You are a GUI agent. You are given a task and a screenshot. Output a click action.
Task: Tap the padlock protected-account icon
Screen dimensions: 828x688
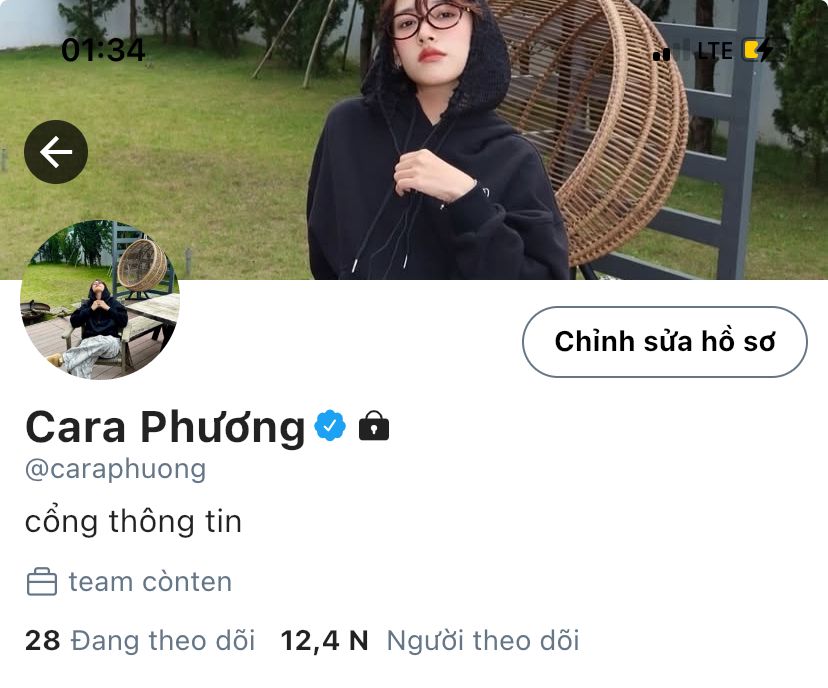[x=374, y=426]
